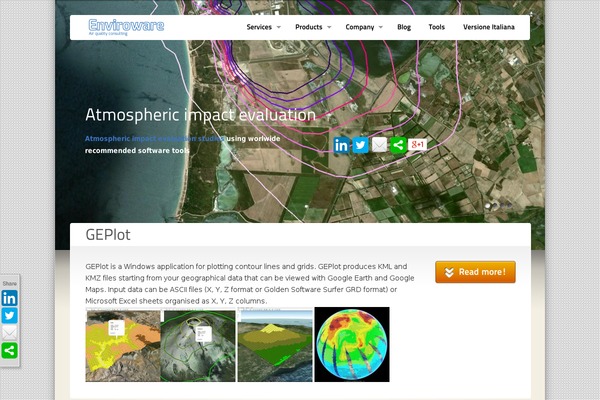
Task: Expand the Services dropdown menu
Action: [x=263, y=27]
